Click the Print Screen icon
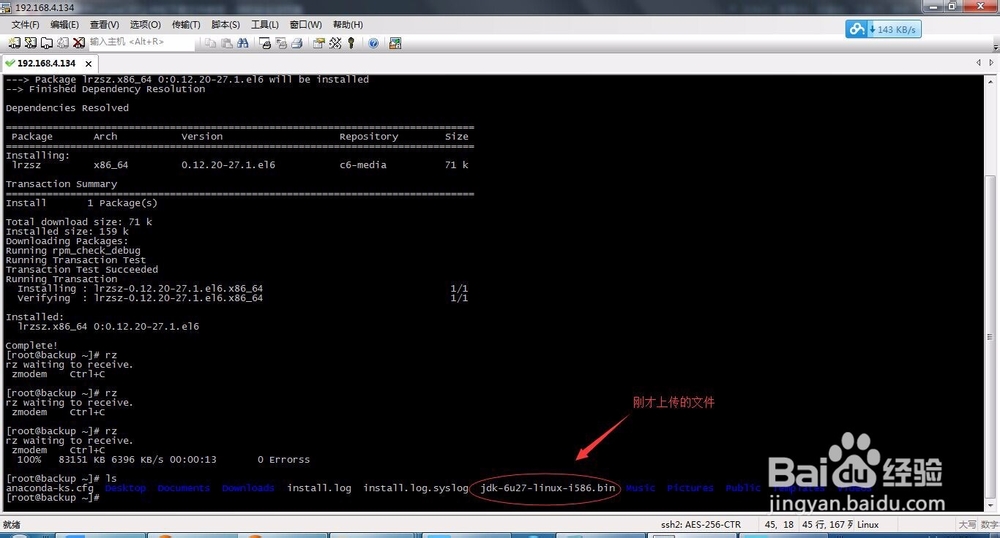 pyautogui.click(x=265, y=43)
